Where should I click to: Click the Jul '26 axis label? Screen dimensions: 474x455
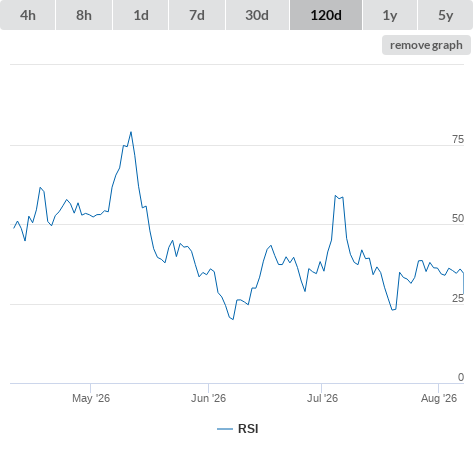pos(322,398)
